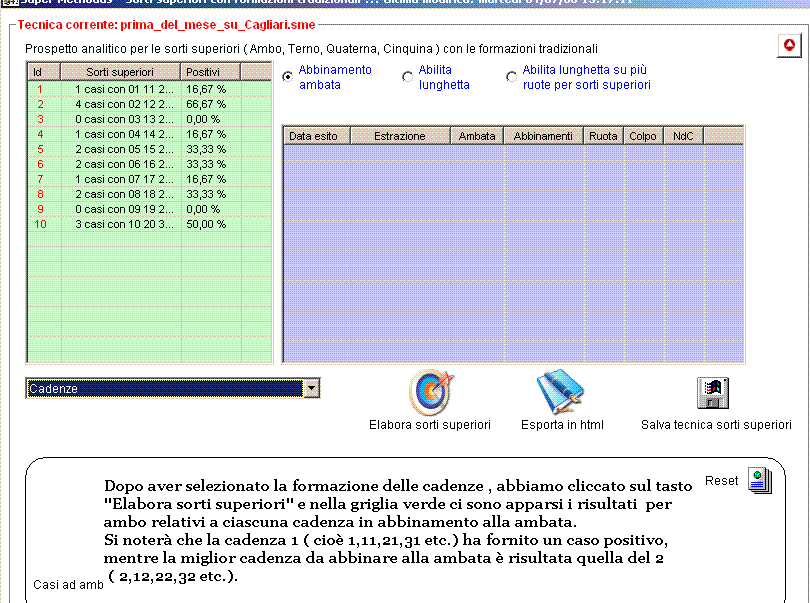
Task: Select row '2 casi con 05 15 2...'
Action: [149, 149]
